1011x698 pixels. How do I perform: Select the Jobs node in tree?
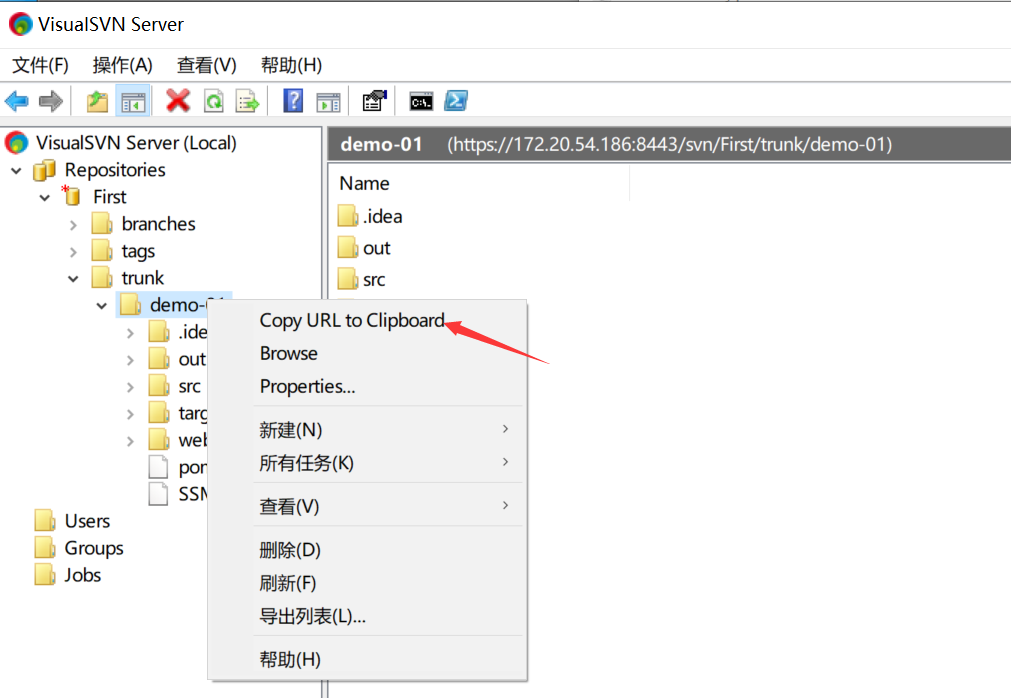83,575
